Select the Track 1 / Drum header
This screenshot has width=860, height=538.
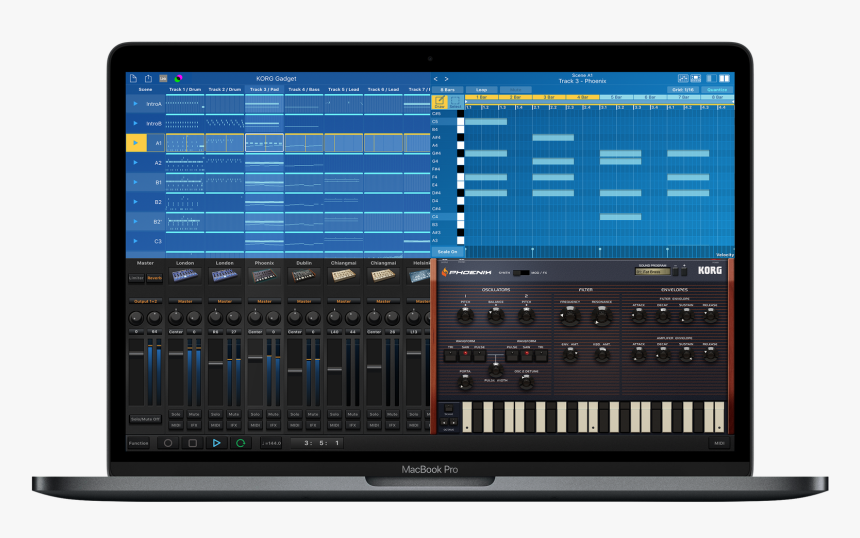pyautogui.click(x=185, y=89)
